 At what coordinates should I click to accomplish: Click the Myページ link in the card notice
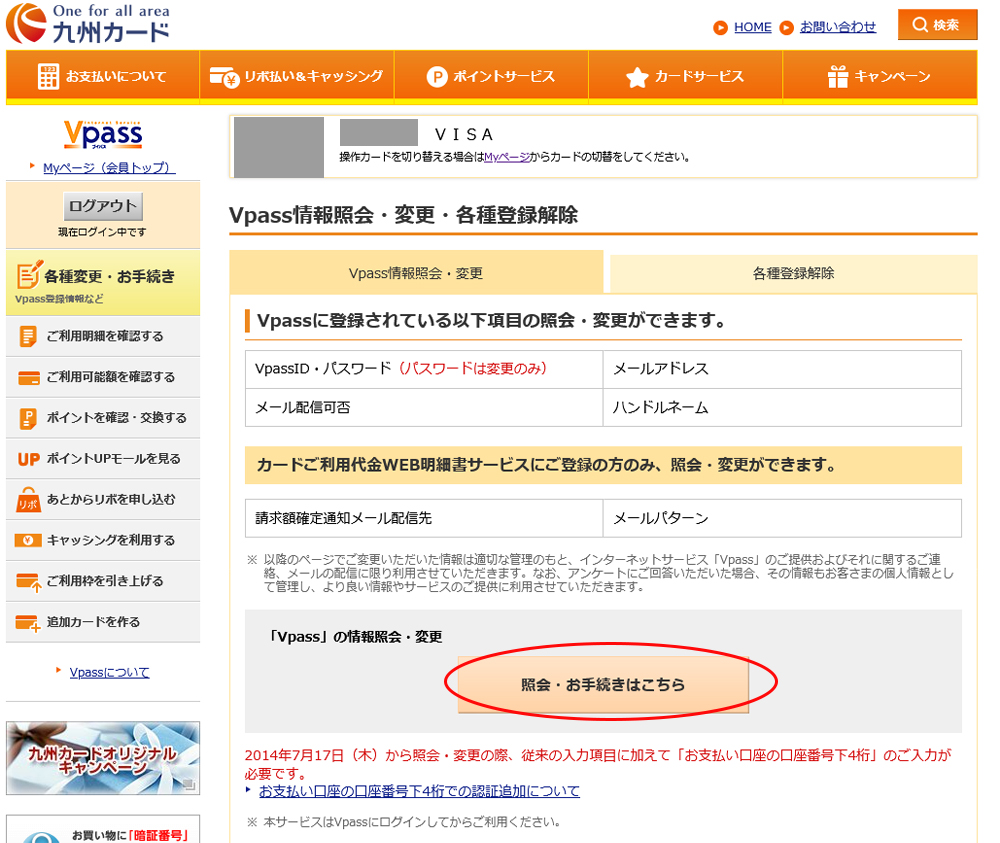pyautogui.click(x=506, y=157)
